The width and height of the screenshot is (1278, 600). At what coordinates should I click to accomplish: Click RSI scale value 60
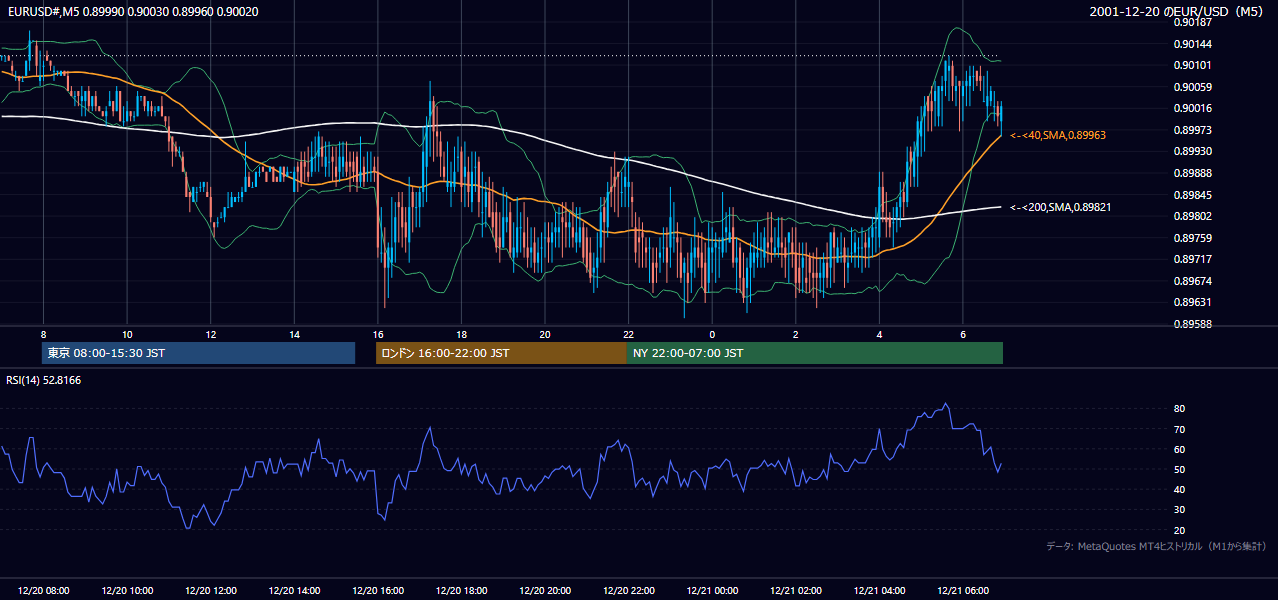1180,449
